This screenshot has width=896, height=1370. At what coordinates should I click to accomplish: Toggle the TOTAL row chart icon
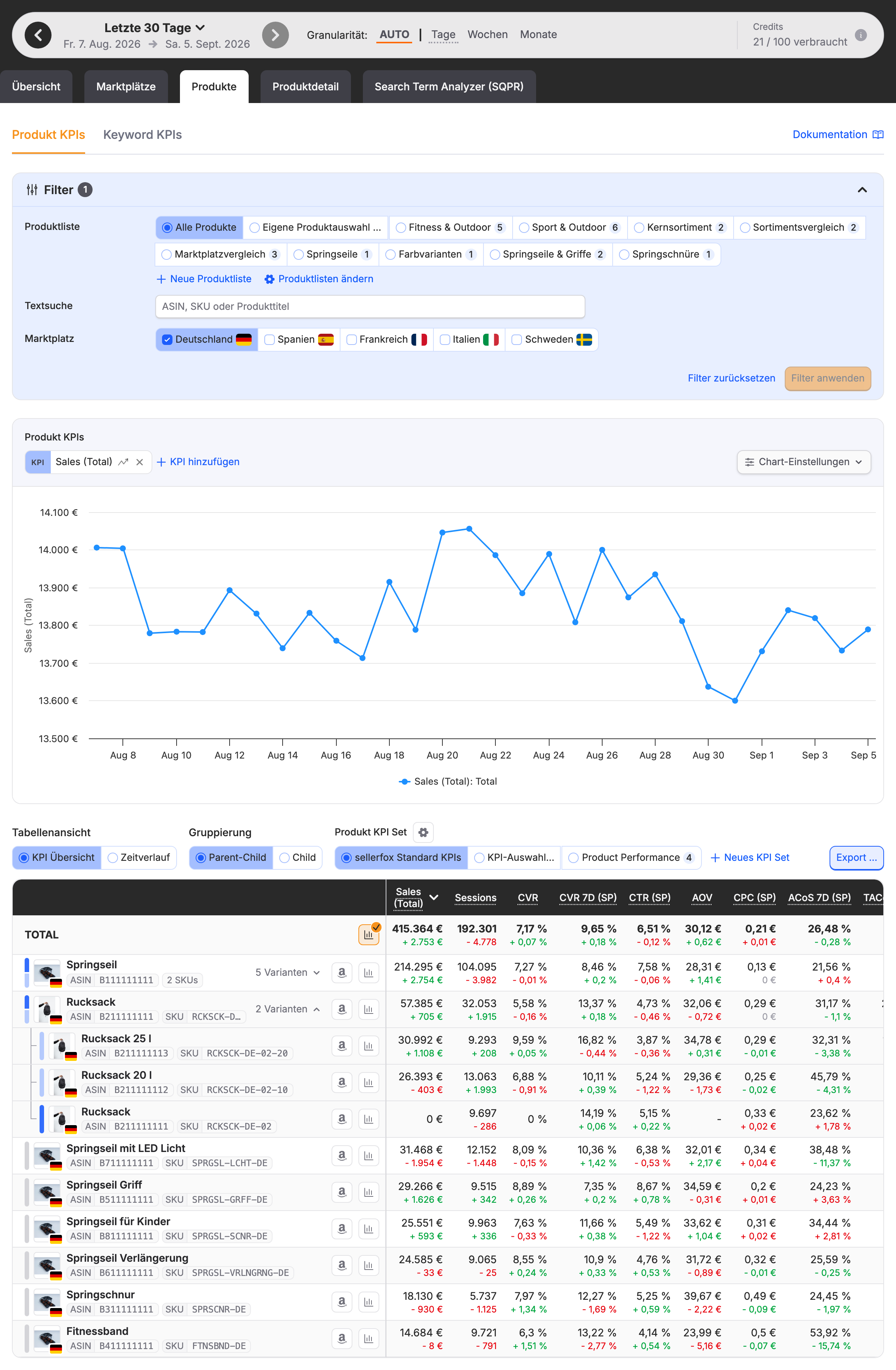coord(368,935)
